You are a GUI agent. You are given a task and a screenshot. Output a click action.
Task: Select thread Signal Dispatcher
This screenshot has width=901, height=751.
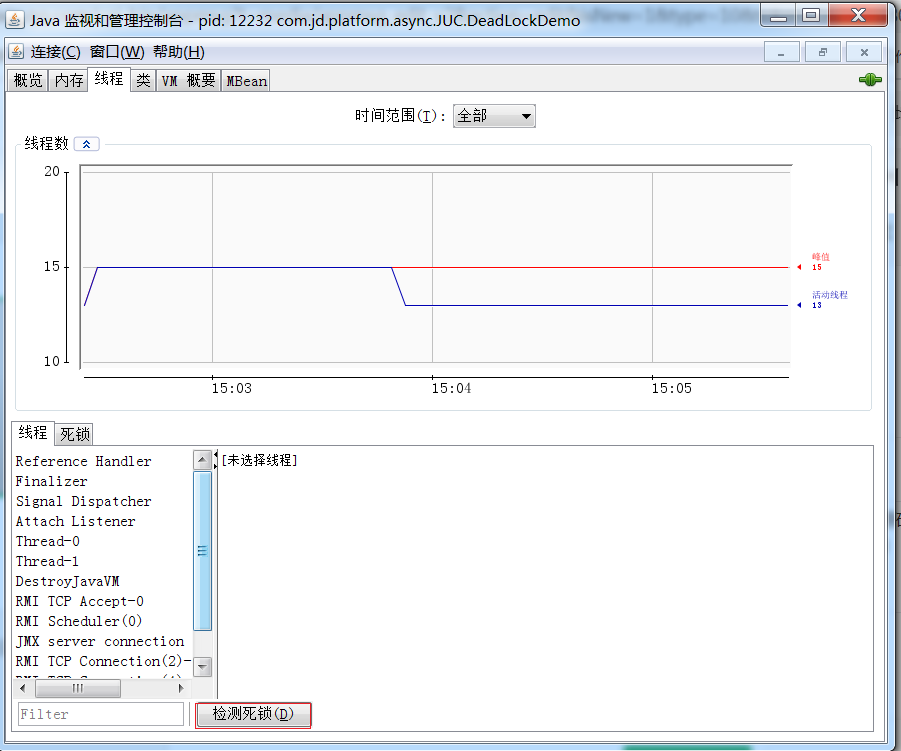point(83,502)
